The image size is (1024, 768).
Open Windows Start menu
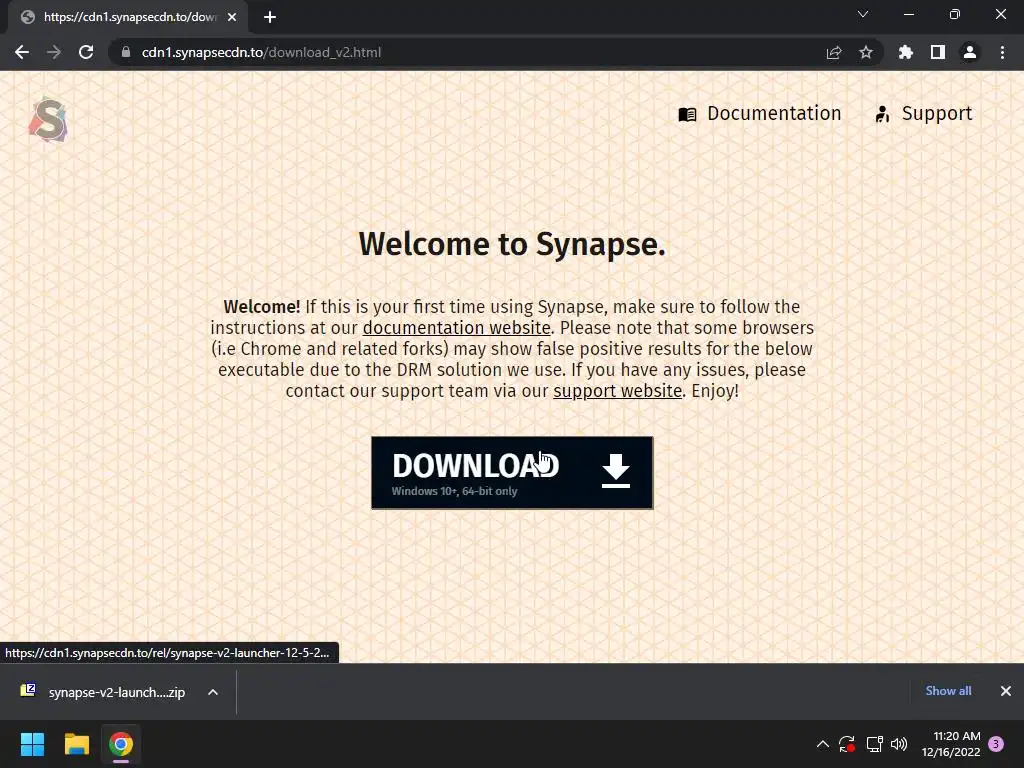(32, 744)
